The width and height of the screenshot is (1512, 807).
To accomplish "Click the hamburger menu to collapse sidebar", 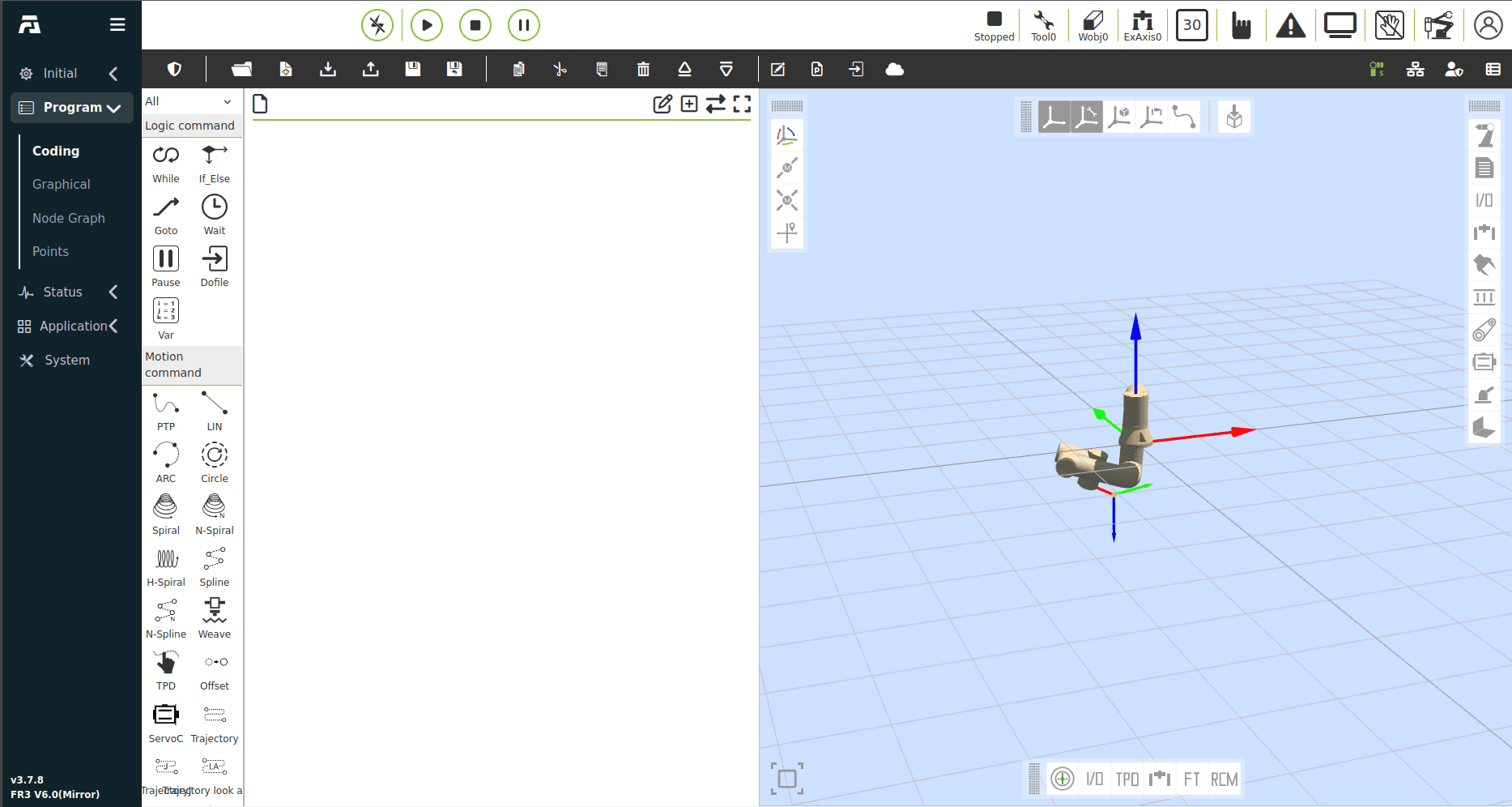I will (117, 25).
